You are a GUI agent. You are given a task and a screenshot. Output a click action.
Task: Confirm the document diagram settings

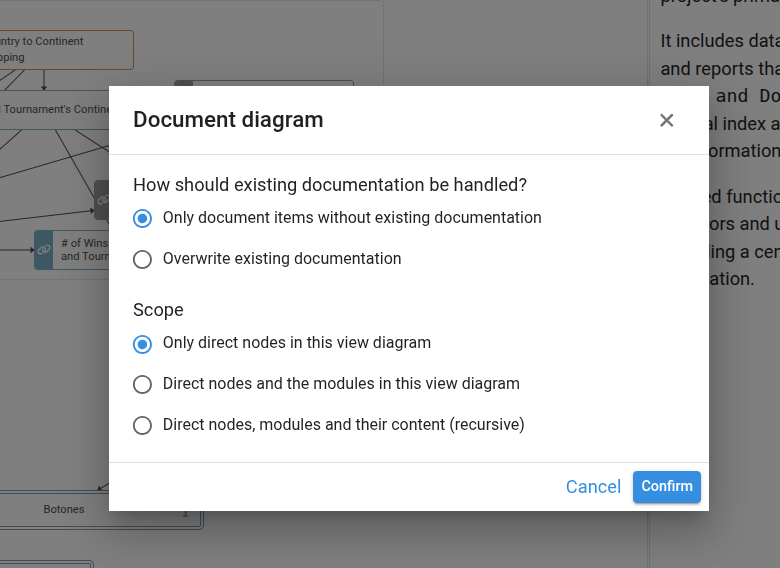667,486
